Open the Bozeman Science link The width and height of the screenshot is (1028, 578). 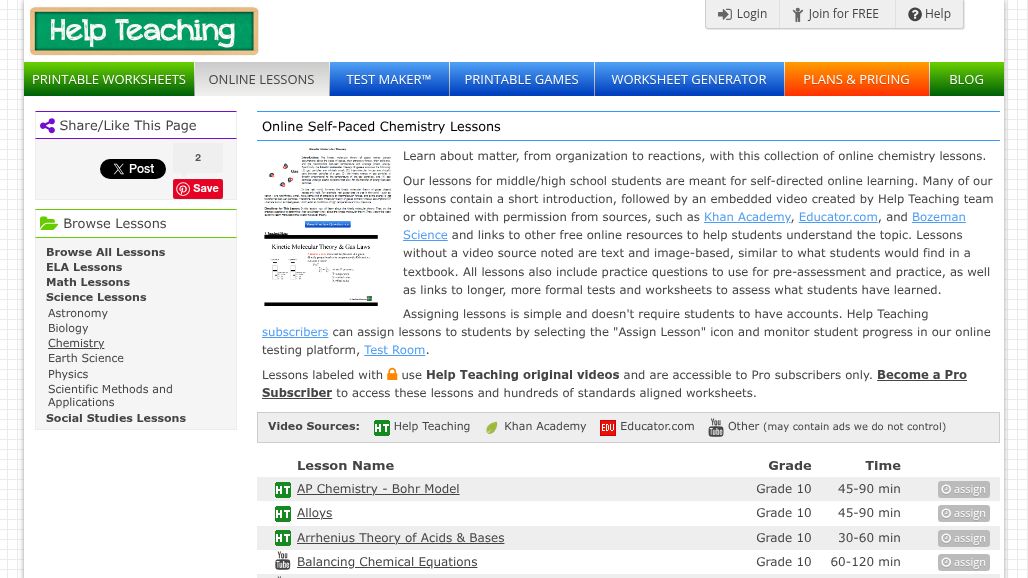(938, 217)
